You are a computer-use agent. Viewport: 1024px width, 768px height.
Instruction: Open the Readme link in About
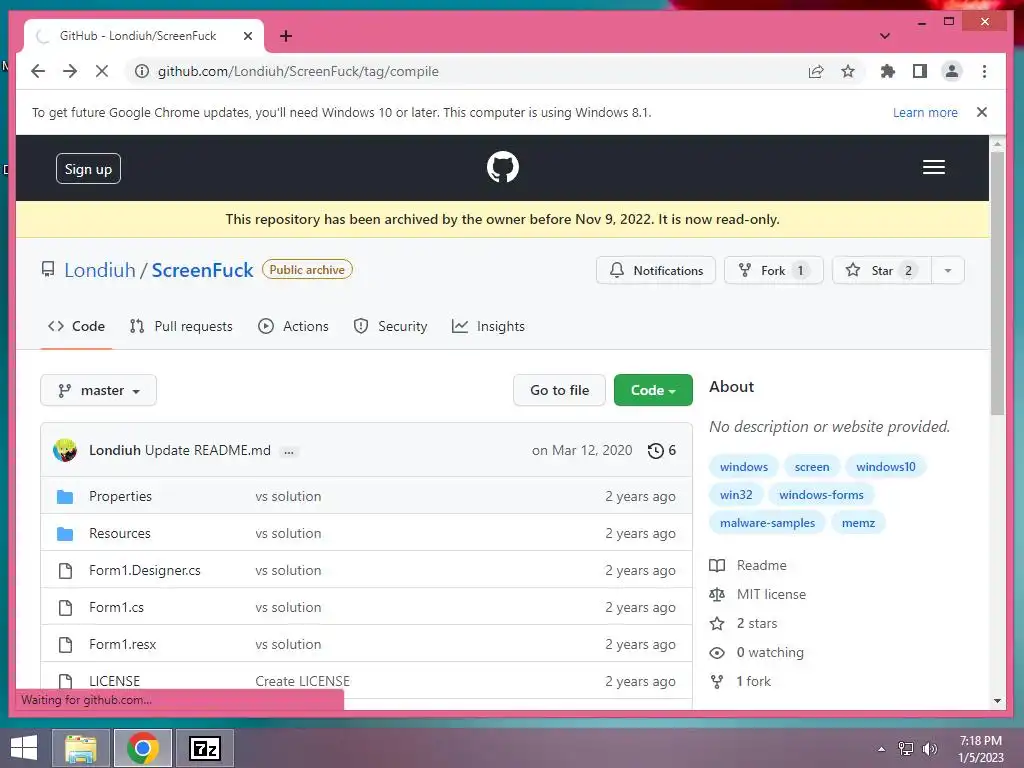748,566
